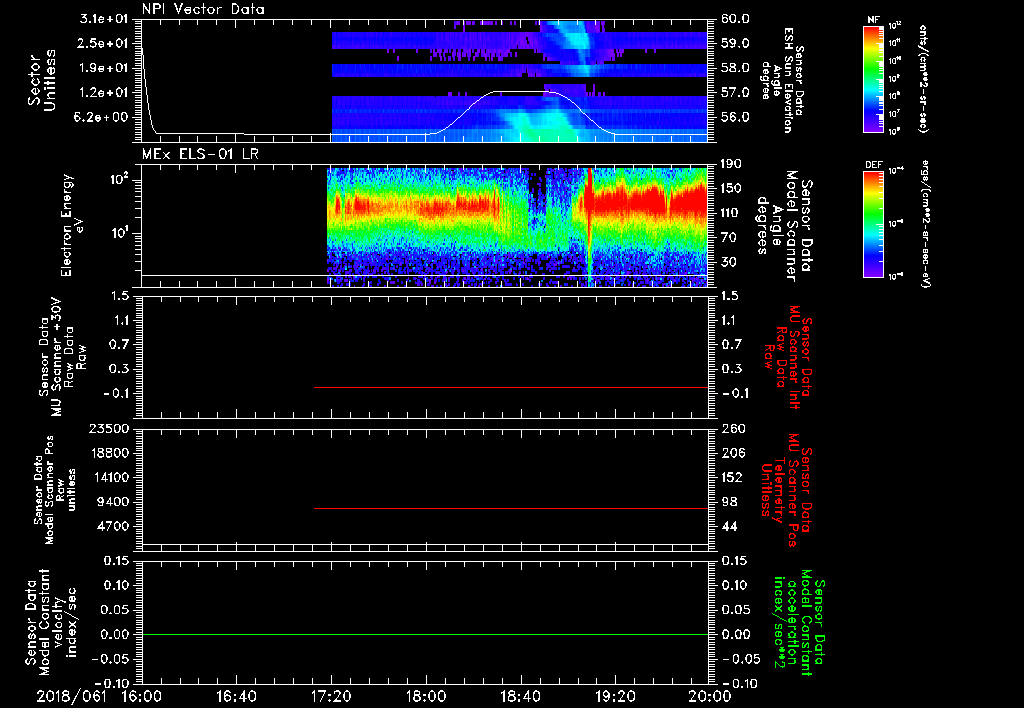
Task: Click the DEF color bar gradient
Action: click(x=874, y=223)
